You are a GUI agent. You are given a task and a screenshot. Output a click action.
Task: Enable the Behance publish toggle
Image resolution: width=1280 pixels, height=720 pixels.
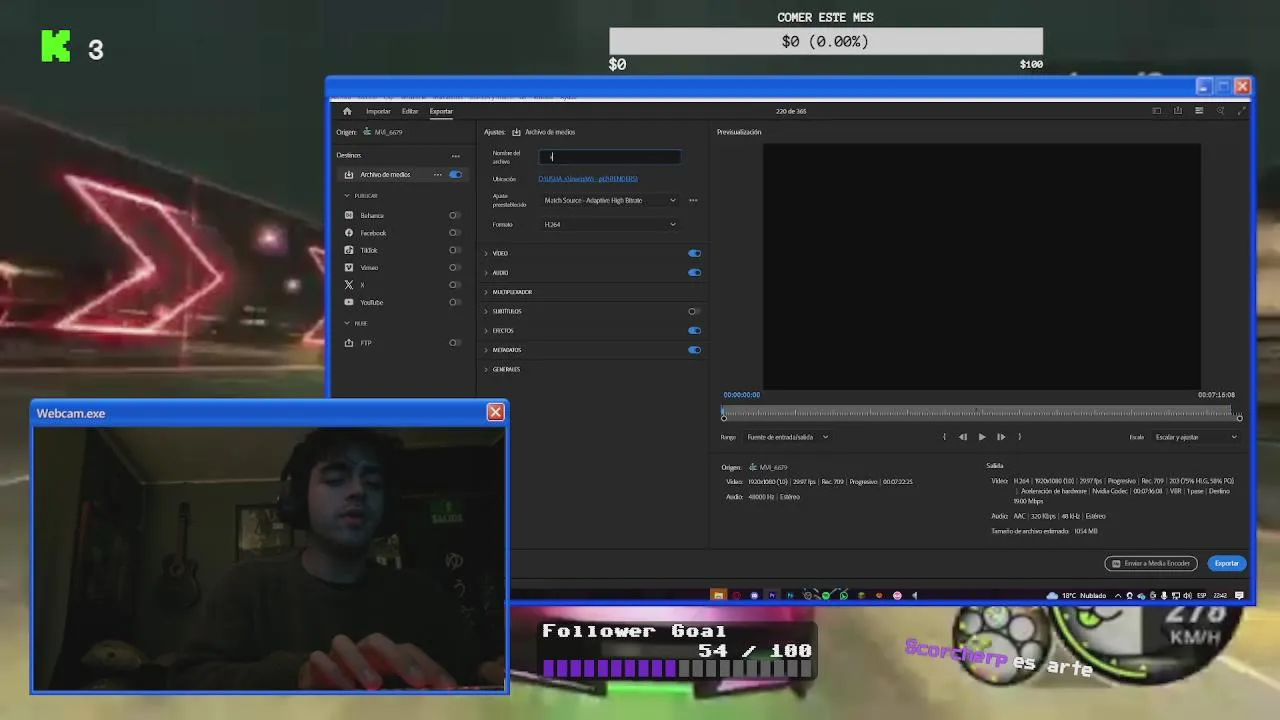tap(454, 215)
